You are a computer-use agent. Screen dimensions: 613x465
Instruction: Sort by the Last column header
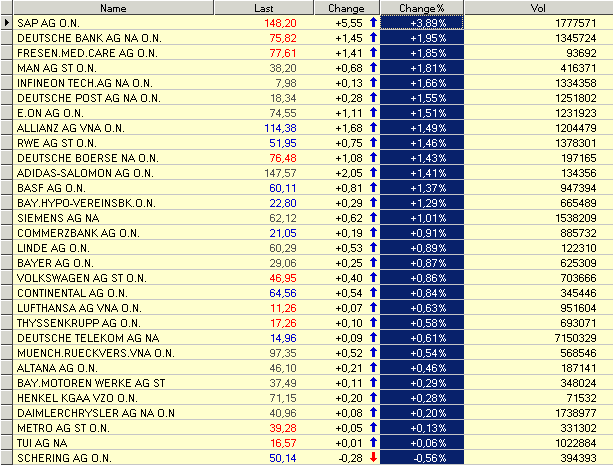click(x=264, y=8)
